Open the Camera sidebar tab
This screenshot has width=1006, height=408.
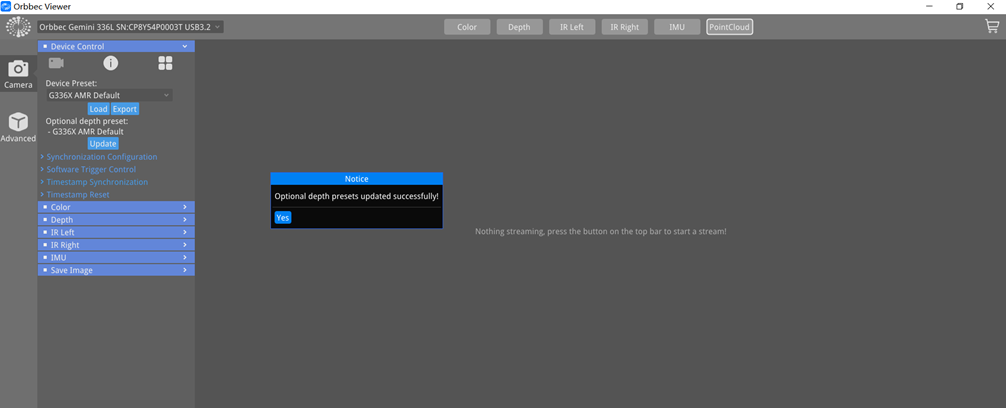tap(18, 73)
